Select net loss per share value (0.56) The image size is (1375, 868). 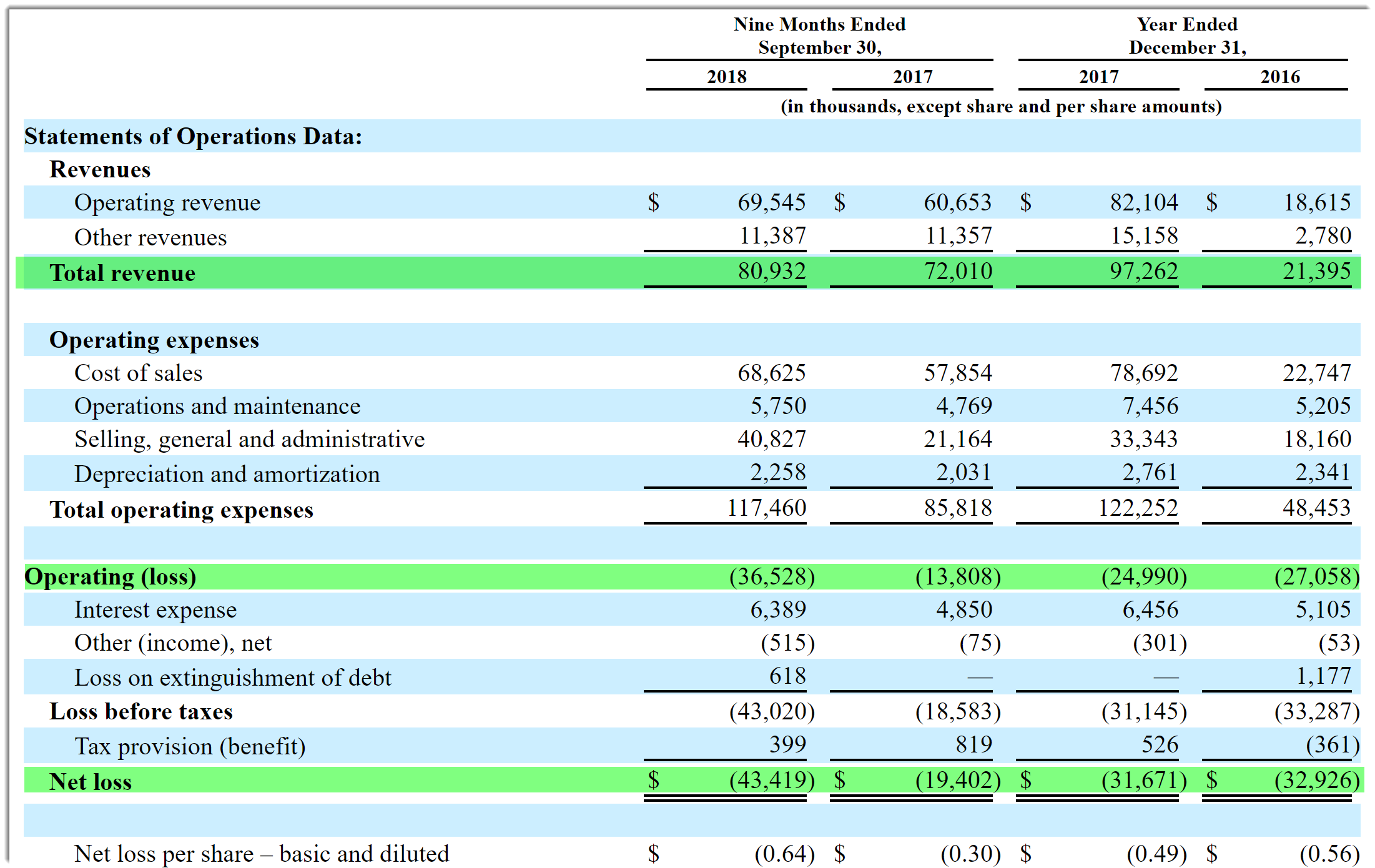(1329, 854)
